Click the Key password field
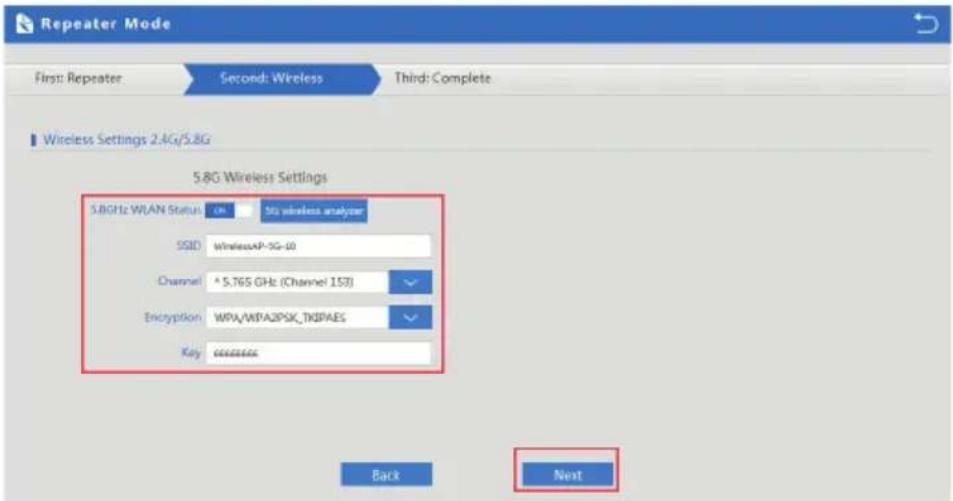Image resolution: width=953 pixels, height=501 pixels. click(318, 353)
